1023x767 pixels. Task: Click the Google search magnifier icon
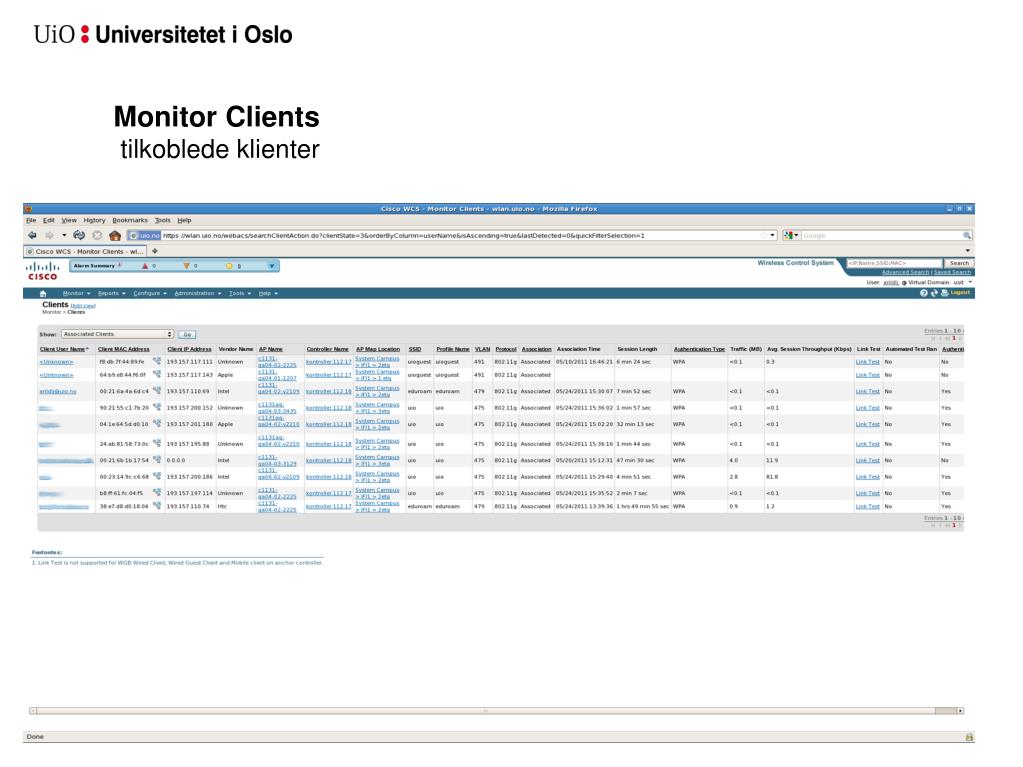967,235
